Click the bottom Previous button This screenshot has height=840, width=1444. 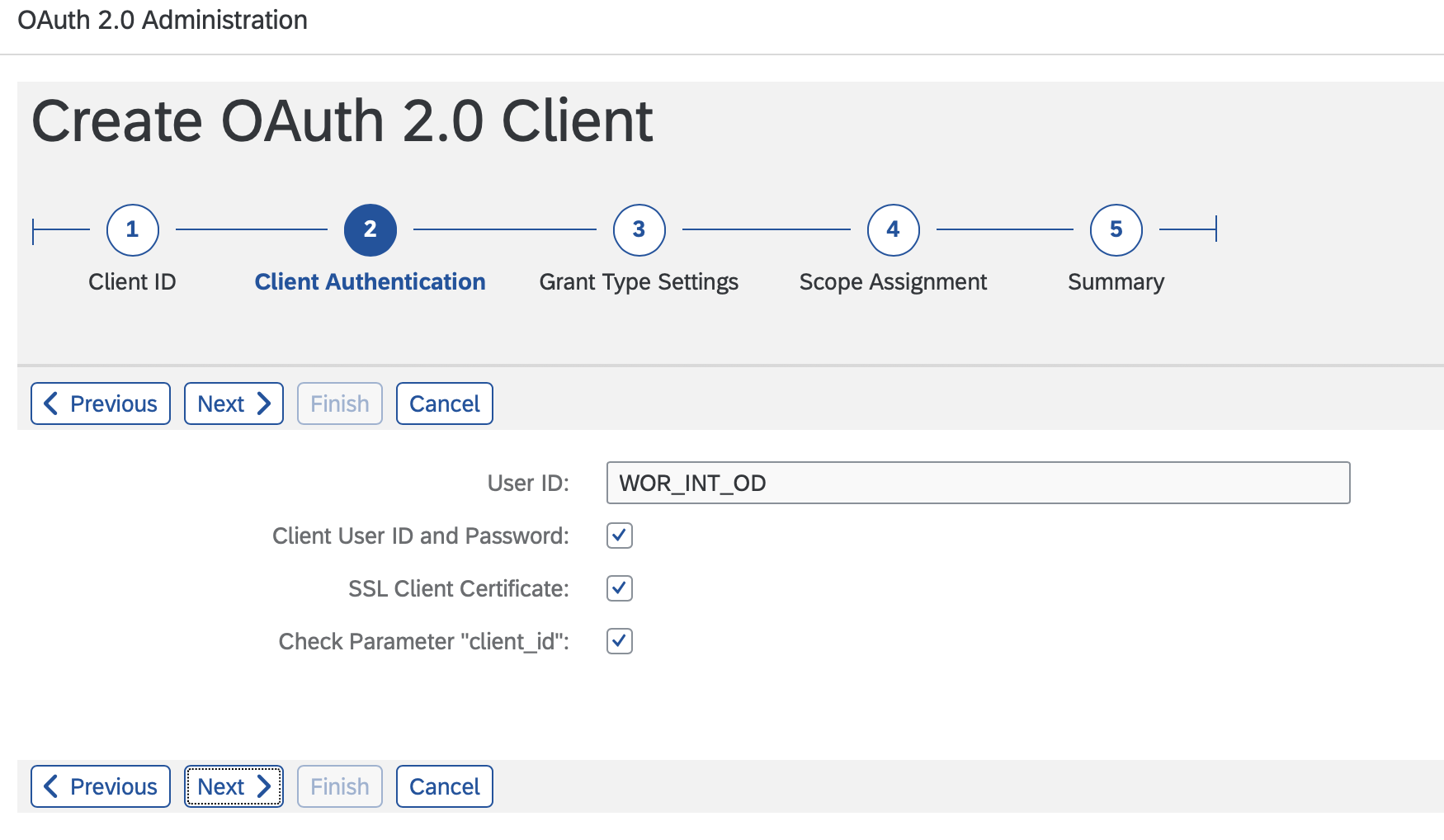pos(100,786)
